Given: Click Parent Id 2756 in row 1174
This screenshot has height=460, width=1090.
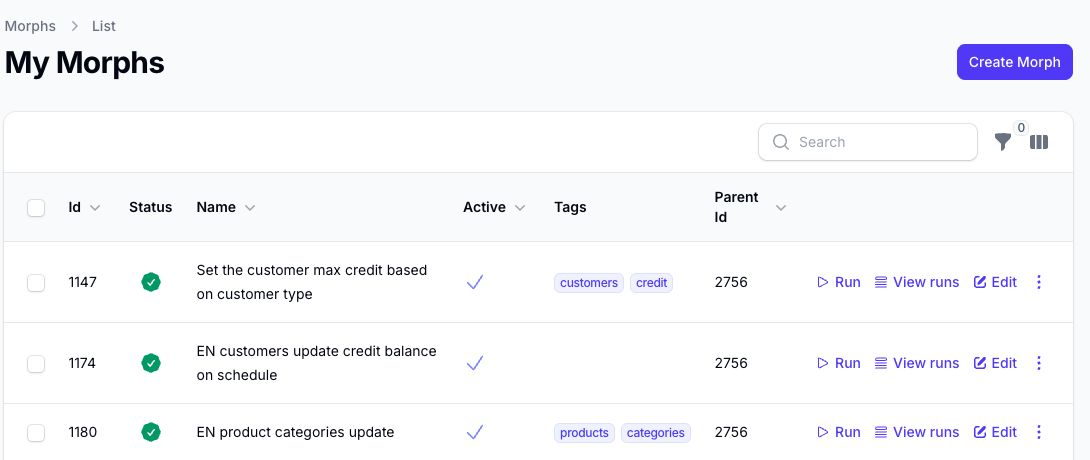Looking at the screenshot, I should [x=731, y=363].
